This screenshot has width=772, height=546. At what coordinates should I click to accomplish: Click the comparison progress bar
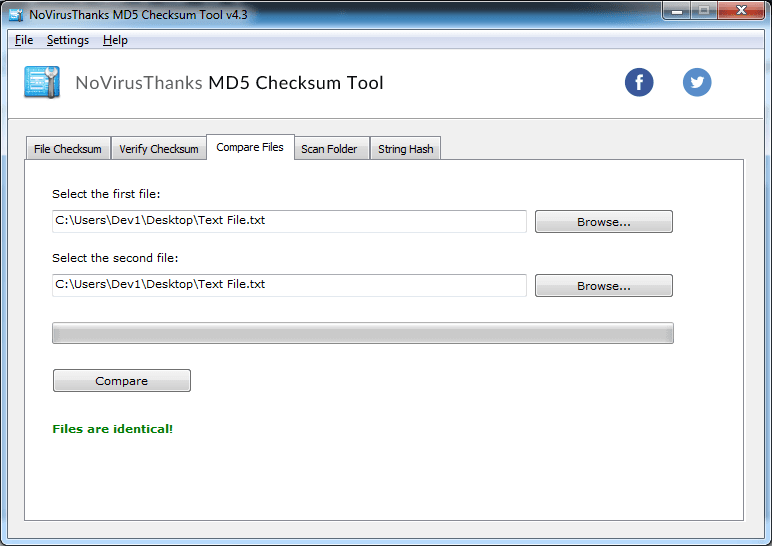click(363, 333)
